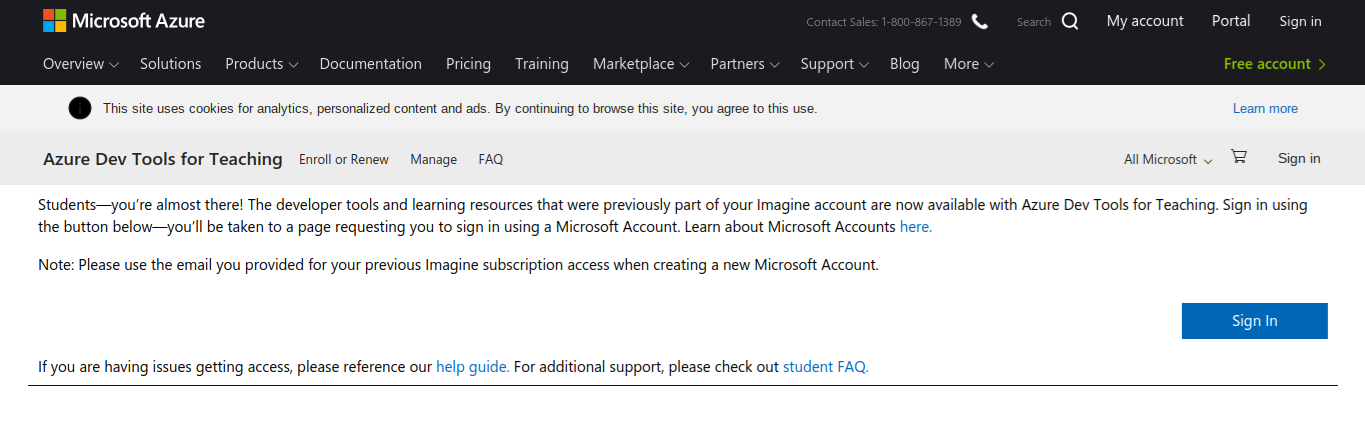Click the blue Sign In button
The height and width of the screenshot is (446, 1365).
click(1255, 321)
